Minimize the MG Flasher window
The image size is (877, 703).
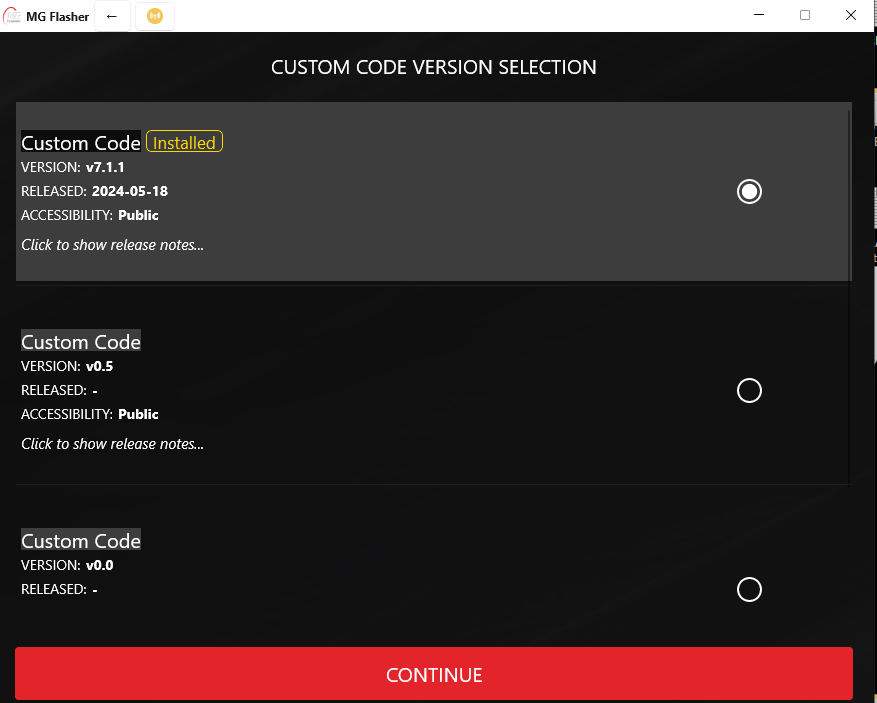pyautogui.click(x=759, y=15)
